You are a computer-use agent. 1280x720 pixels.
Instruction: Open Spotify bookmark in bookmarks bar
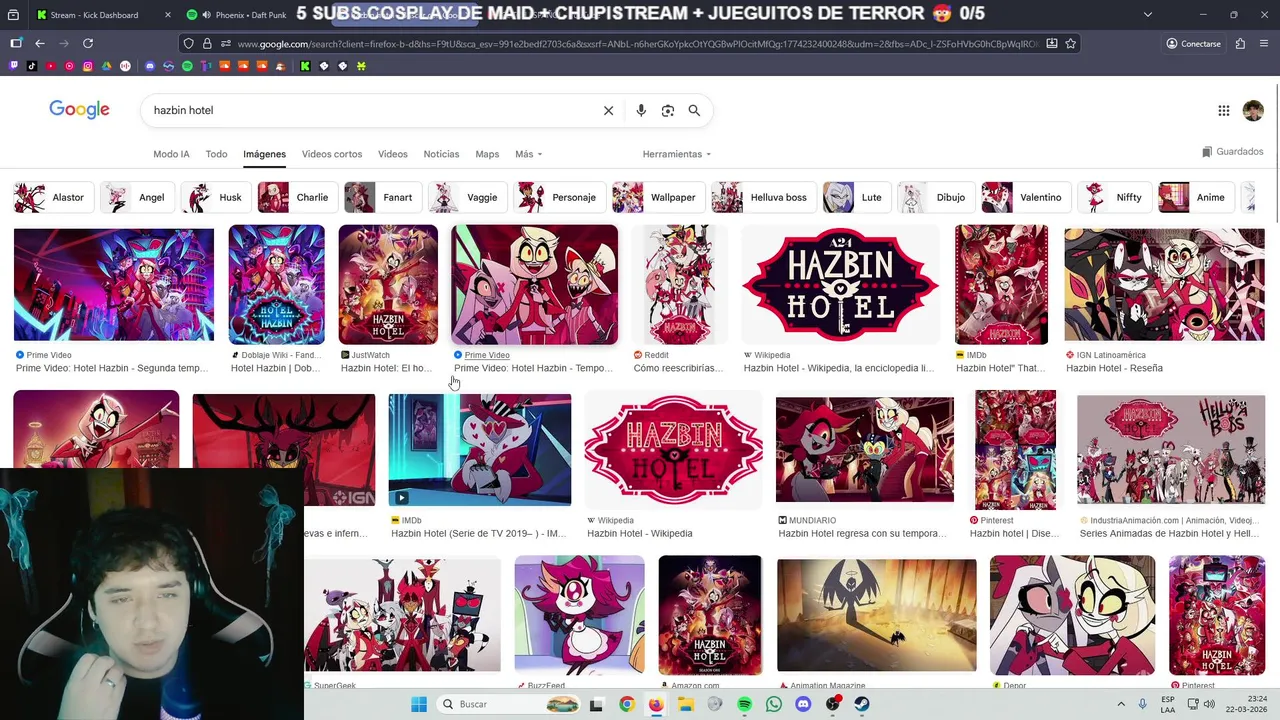(x=187, y=66)
